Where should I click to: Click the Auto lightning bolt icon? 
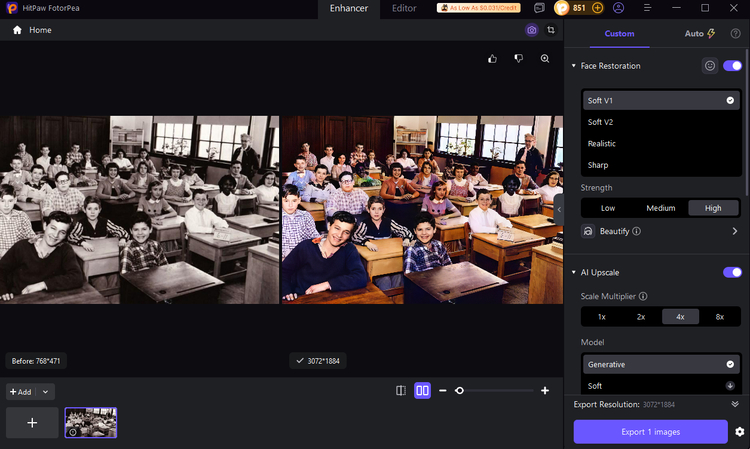[x=711, y=33]
